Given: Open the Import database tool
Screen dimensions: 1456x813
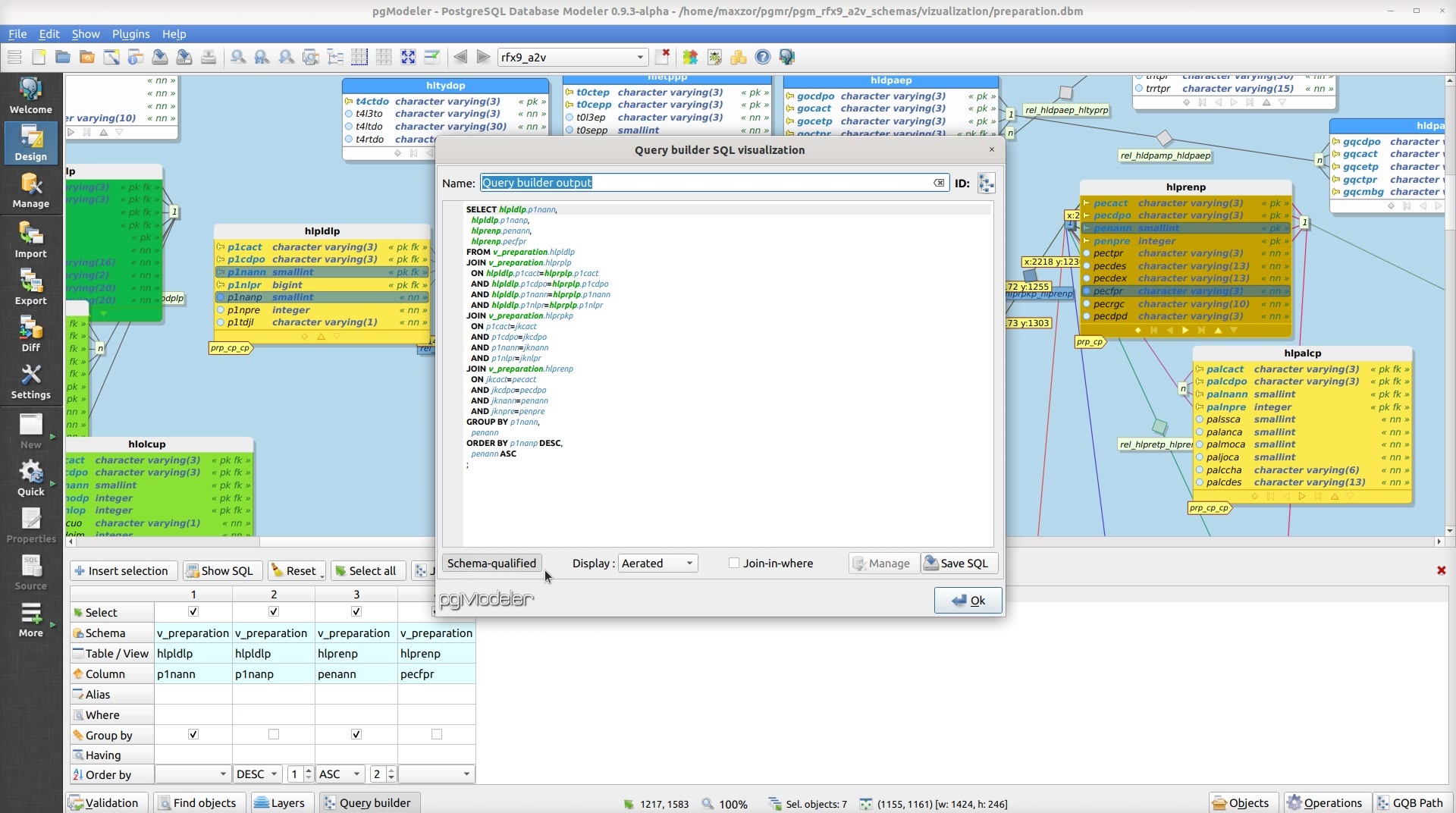Looking at the screenshot, I should point(30,240).
